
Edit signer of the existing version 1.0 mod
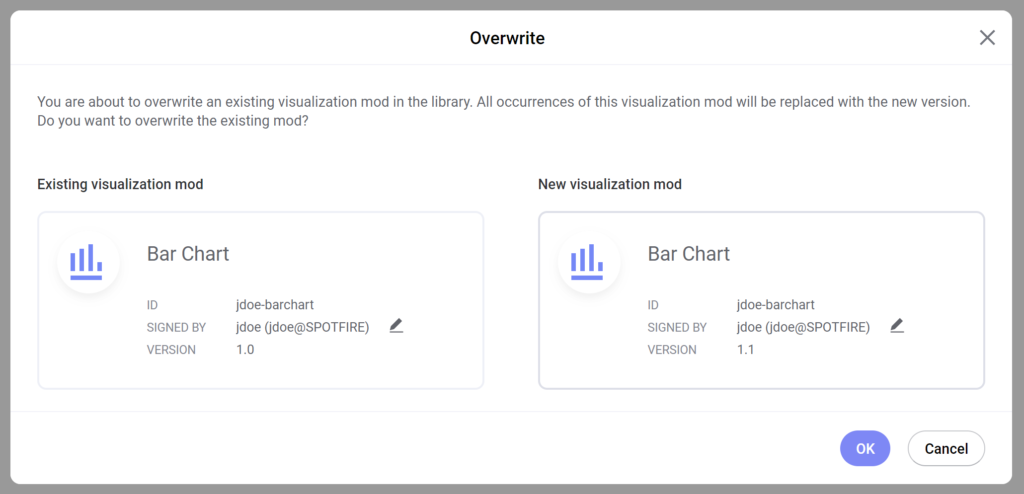point(396,326)
